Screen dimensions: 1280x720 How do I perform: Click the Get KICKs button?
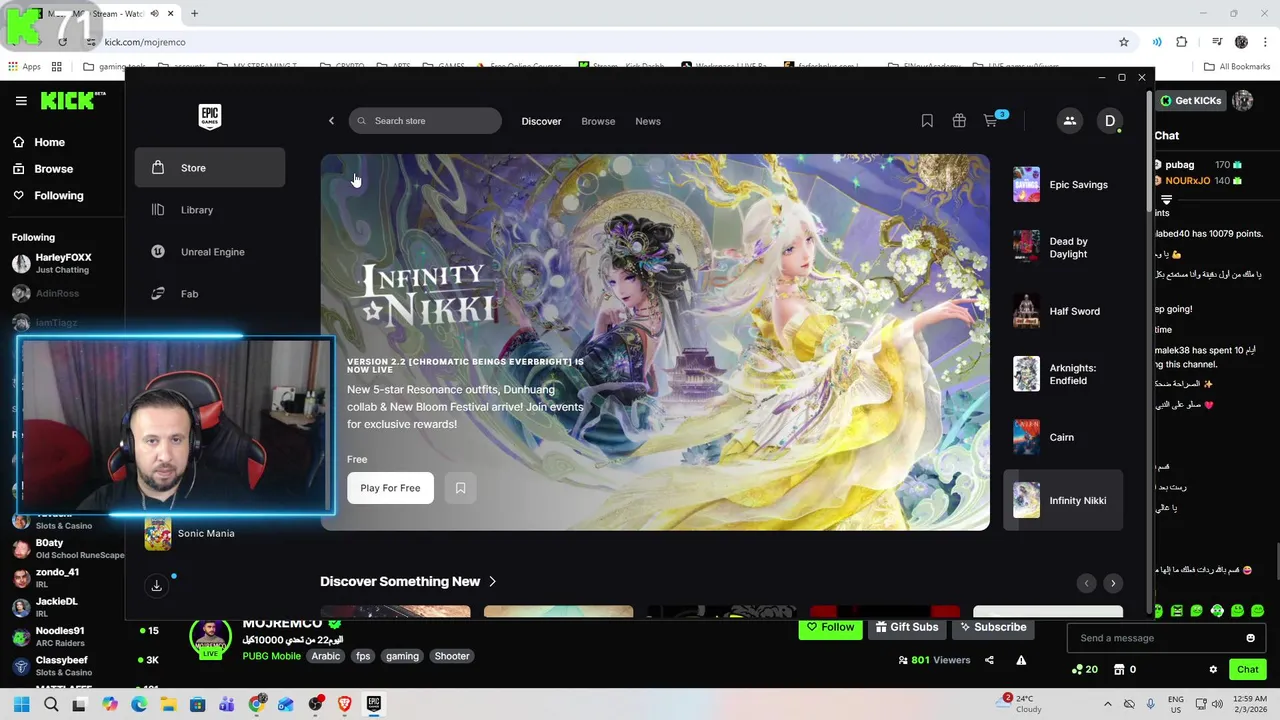(1191, 101)
